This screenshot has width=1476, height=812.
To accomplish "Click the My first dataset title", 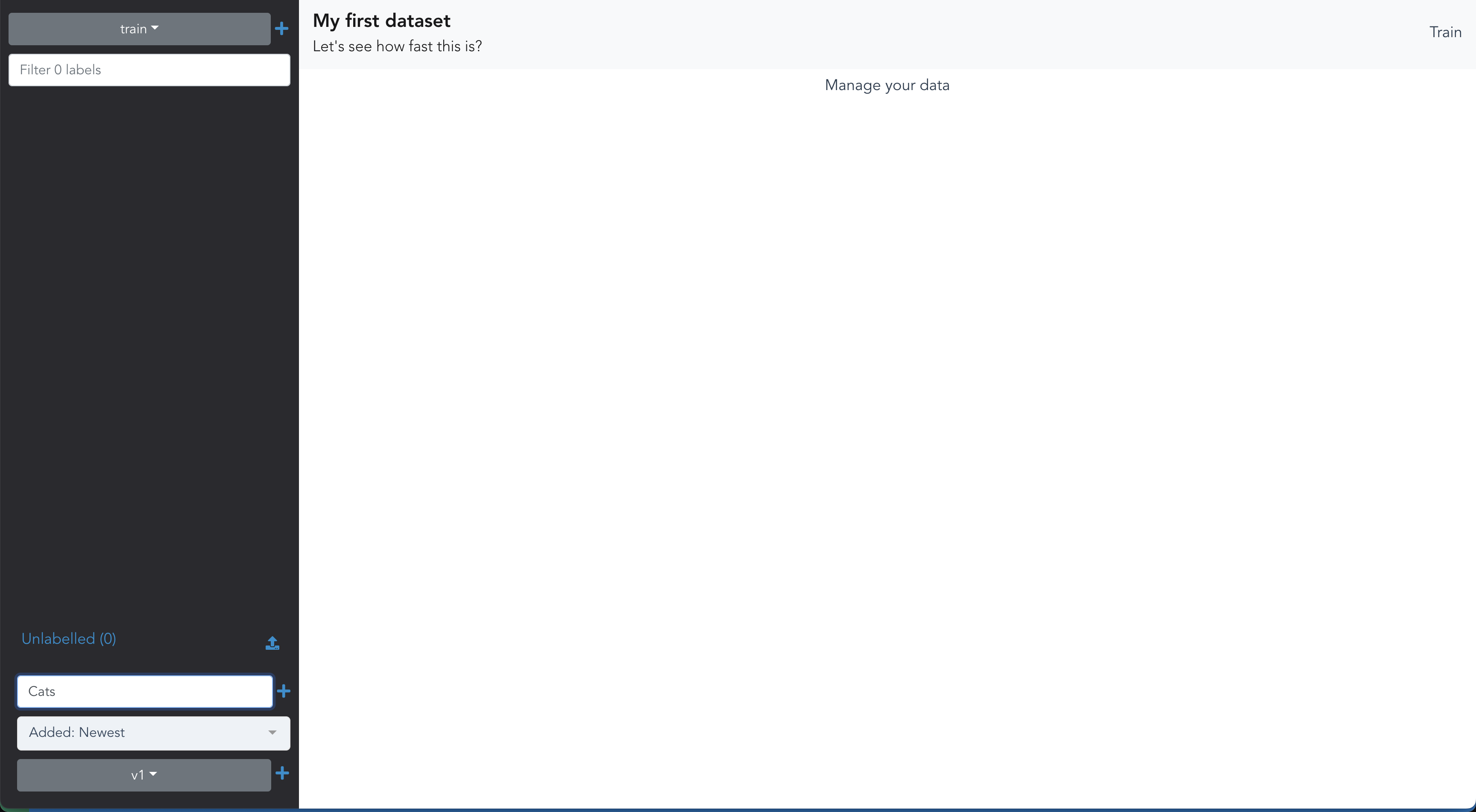I will click(382, 20).
